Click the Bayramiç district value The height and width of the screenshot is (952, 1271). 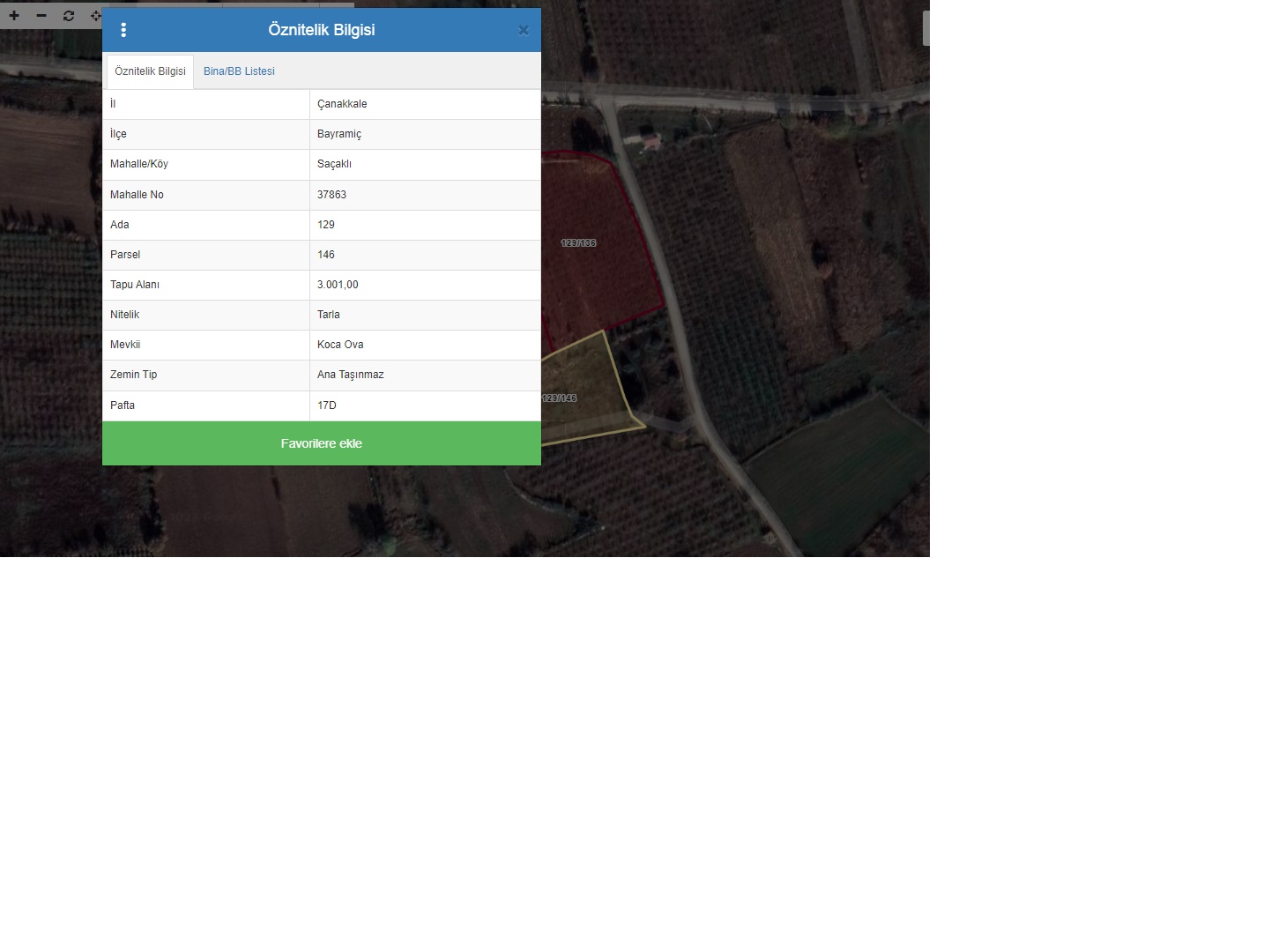click(339, 134)
